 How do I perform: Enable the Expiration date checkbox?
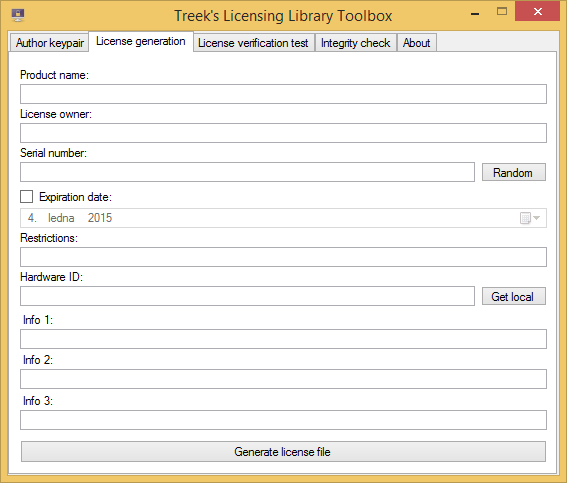[x=26, y=197]
